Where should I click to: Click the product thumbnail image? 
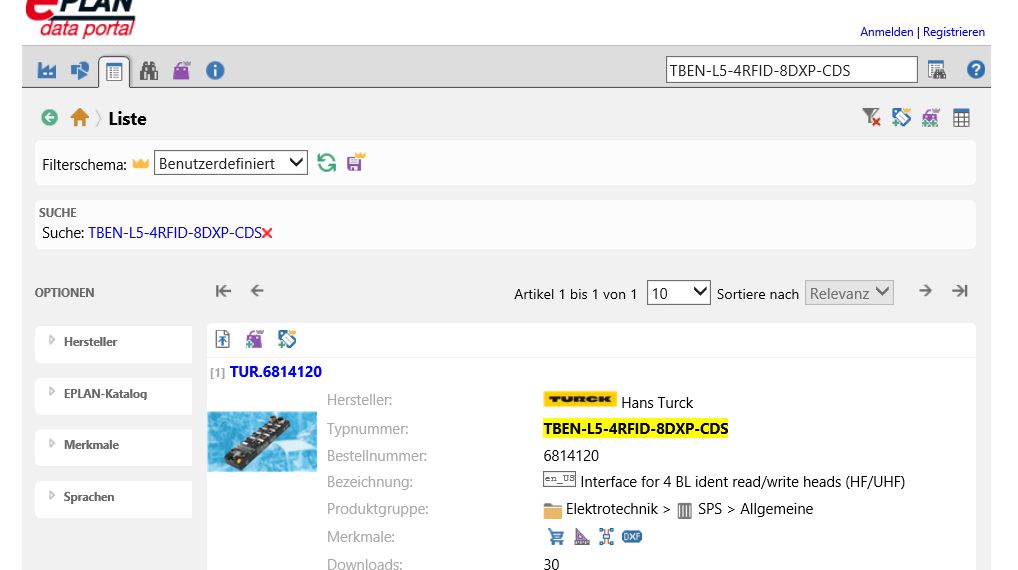pos(262,441)
